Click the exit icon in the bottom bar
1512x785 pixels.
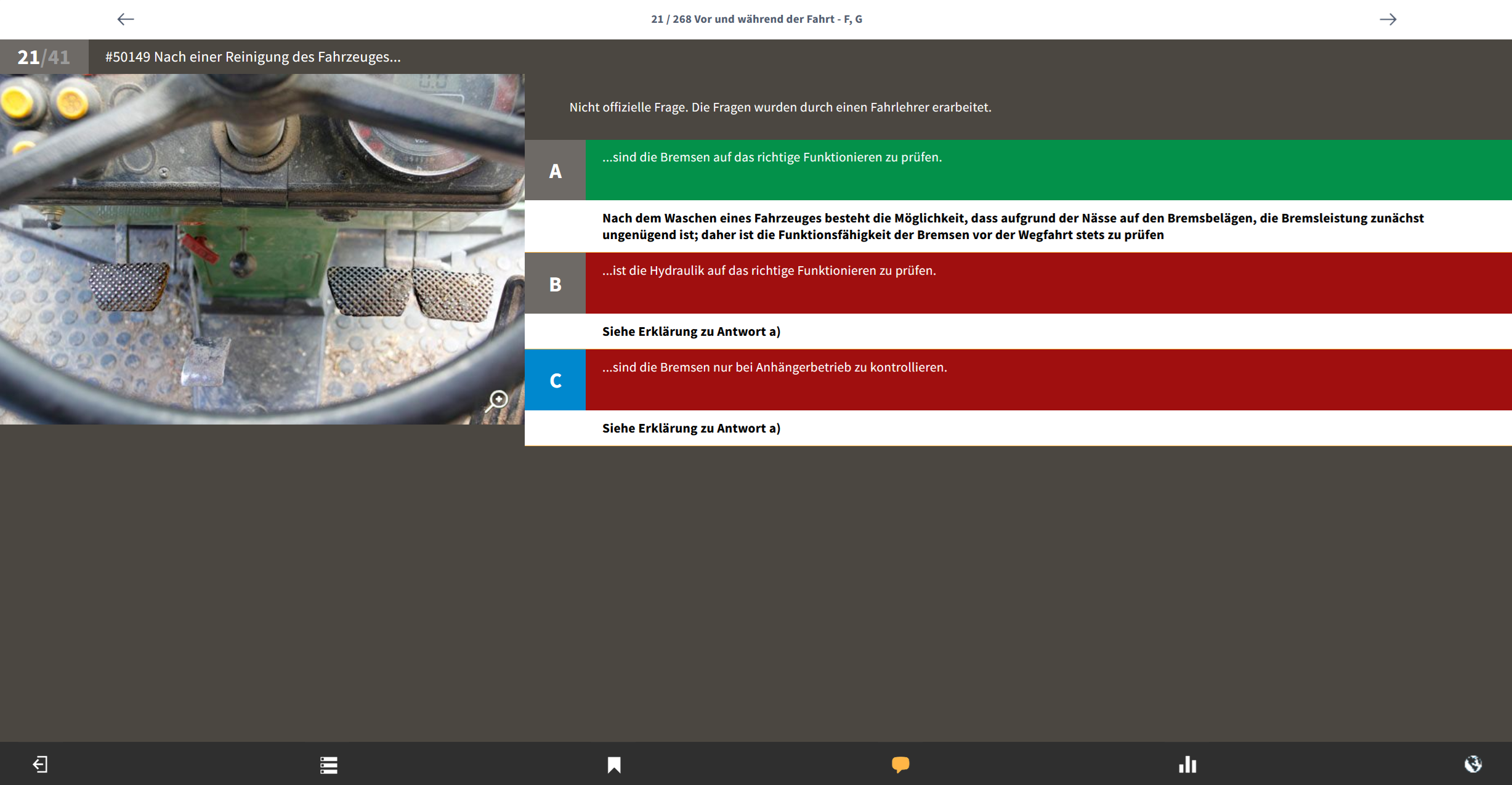click(40, 765)
